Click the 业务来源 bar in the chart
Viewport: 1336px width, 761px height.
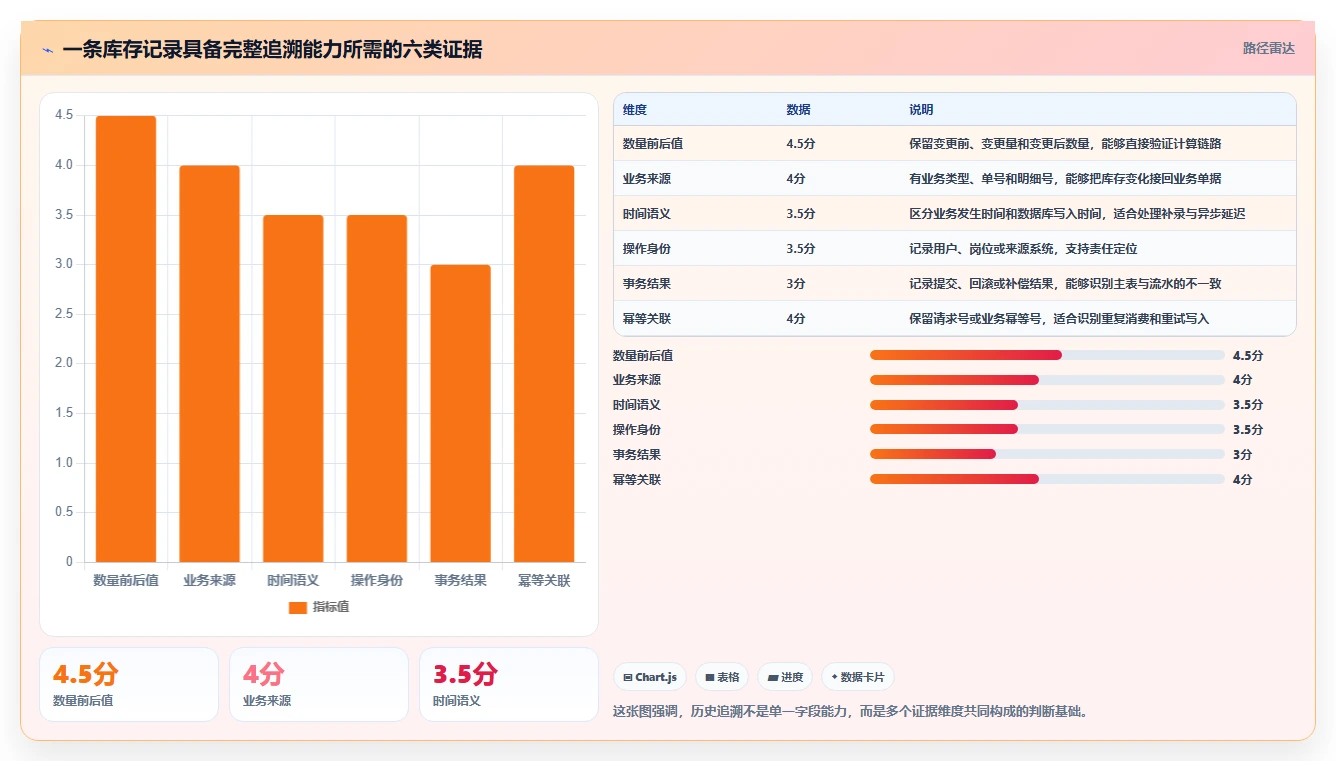click(210, 364)
